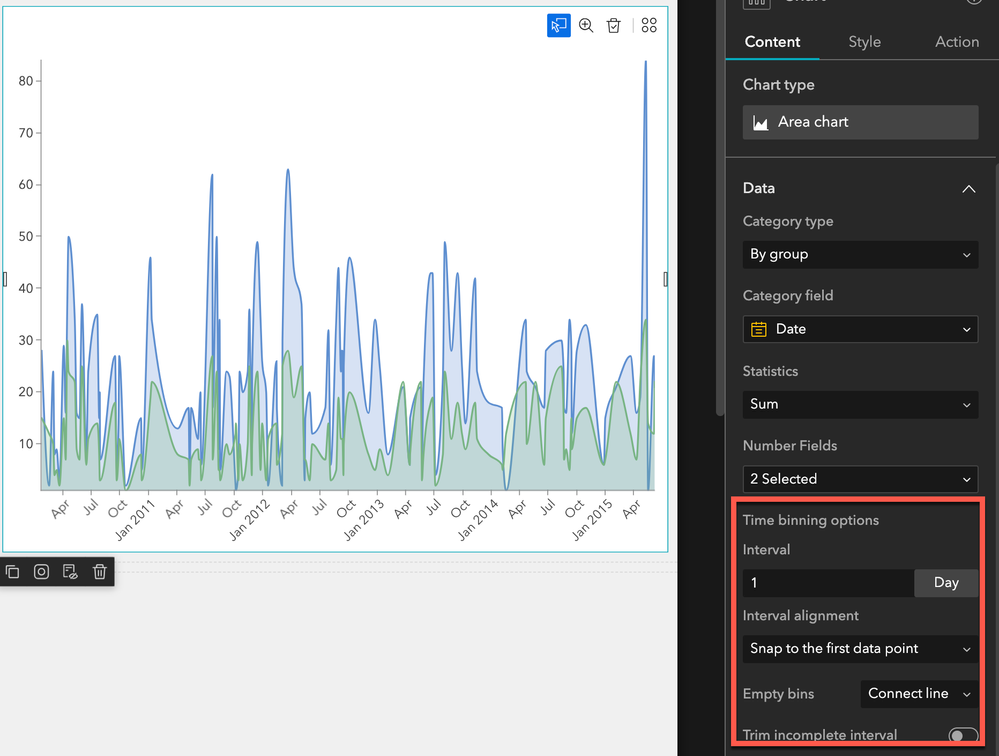Click the Interval value input field
This screenshot has width=999, height=756.
828,583
